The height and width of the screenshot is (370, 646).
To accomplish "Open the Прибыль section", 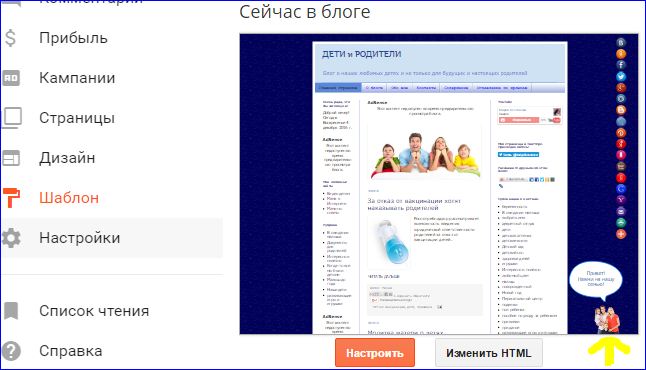I will 73,38.
